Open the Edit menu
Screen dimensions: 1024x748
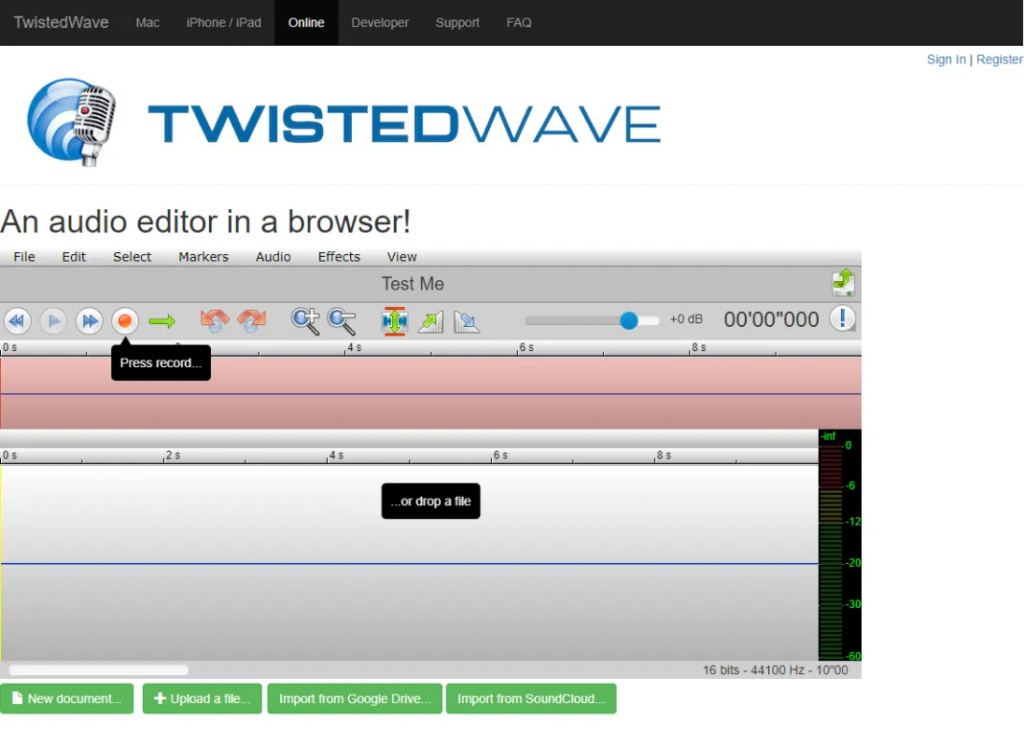tap(74, 257)
